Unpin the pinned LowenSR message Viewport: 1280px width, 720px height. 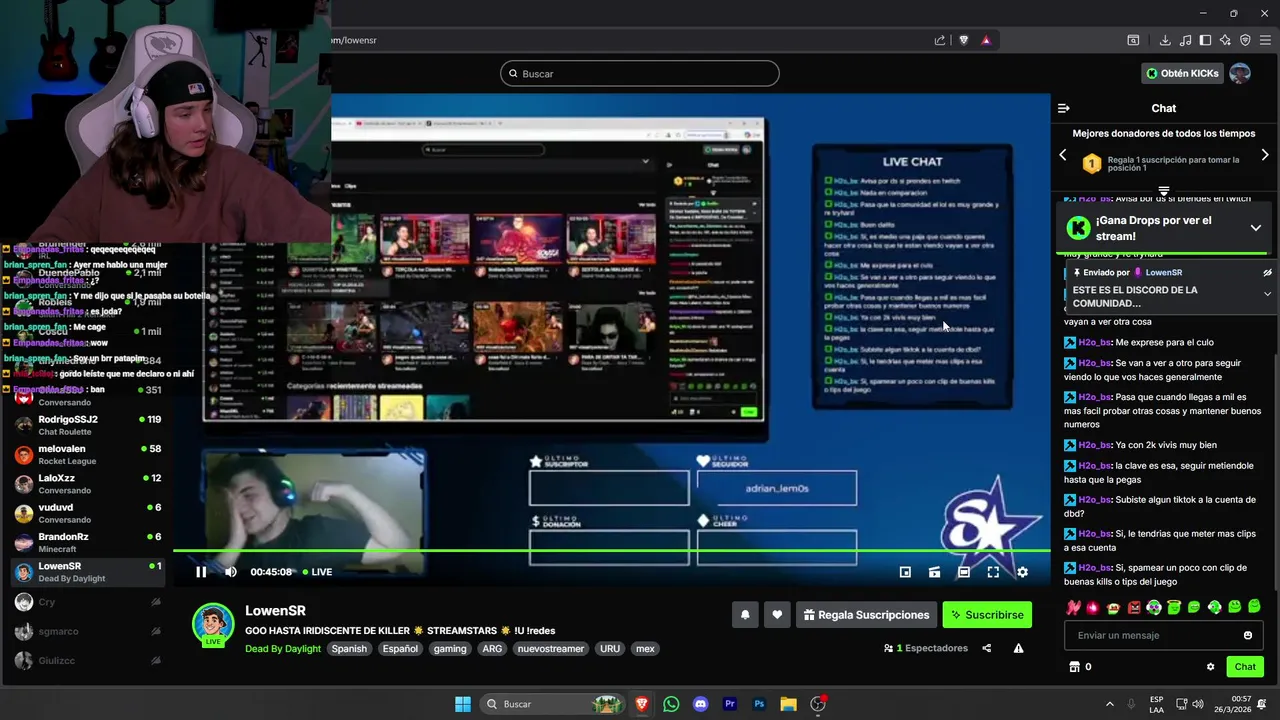[1267, 272]
